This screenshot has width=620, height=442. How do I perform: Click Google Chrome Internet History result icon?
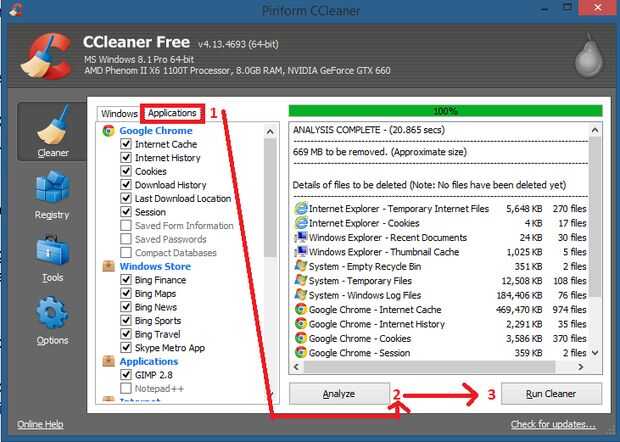tap(301, 324)
